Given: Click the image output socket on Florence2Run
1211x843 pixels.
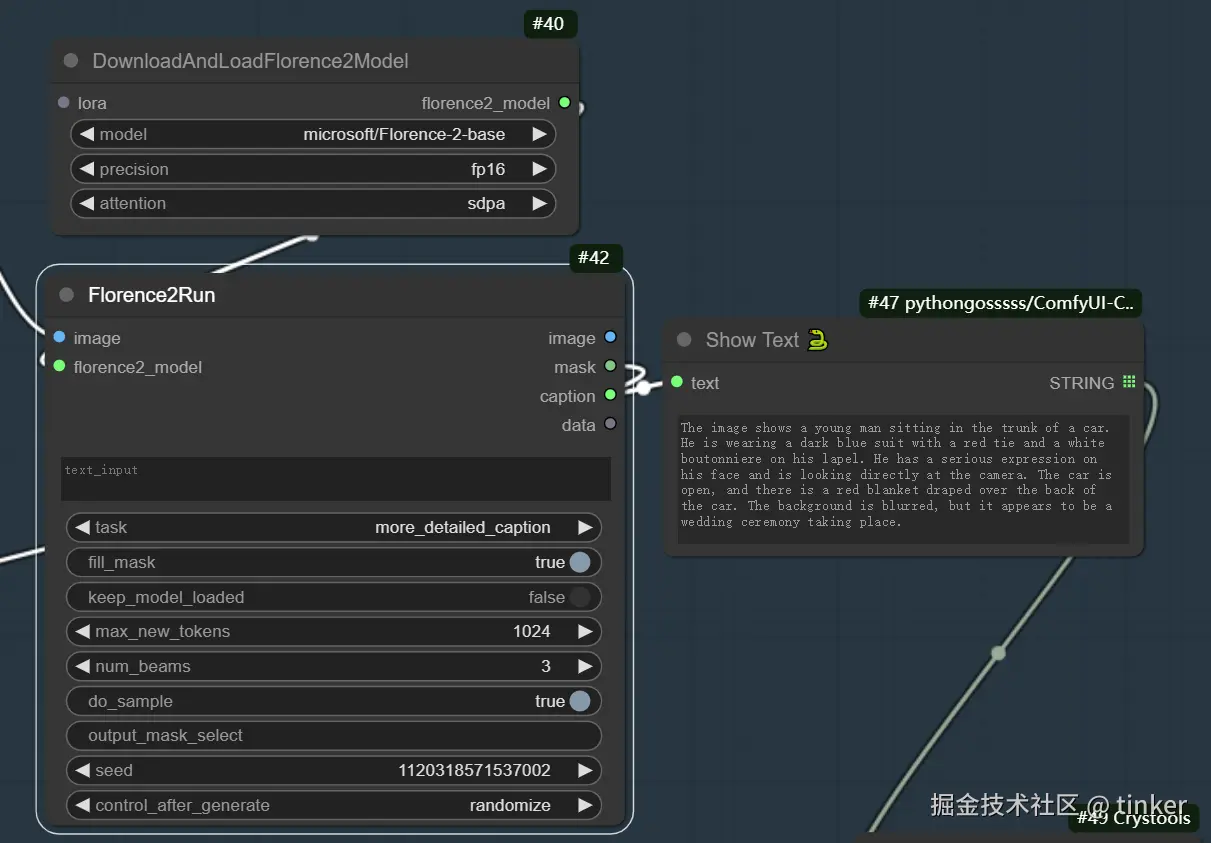Looking at the screenshot, I should tap(610, 337).
